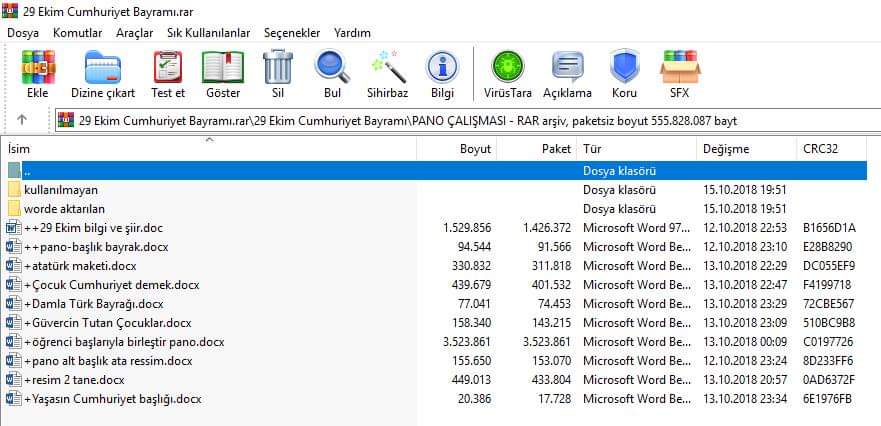Sort list by Değişme date column
The width and height of the screenshot is (881, 426).
coord(725,149)
